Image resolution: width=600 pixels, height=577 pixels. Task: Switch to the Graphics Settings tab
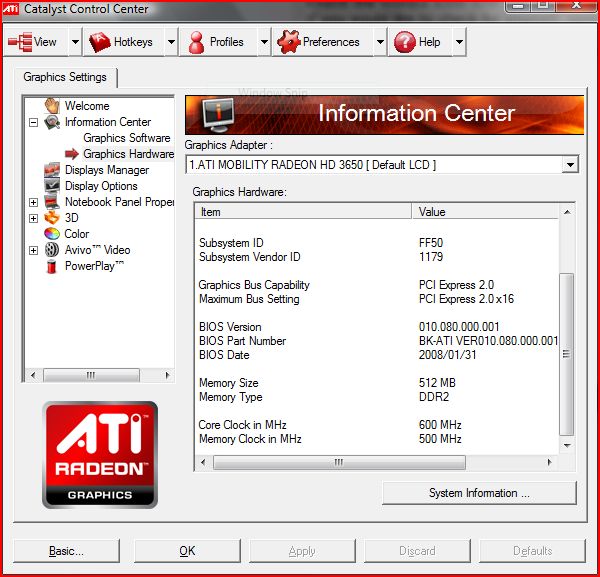pyautogui.click(x=65, y=77)
